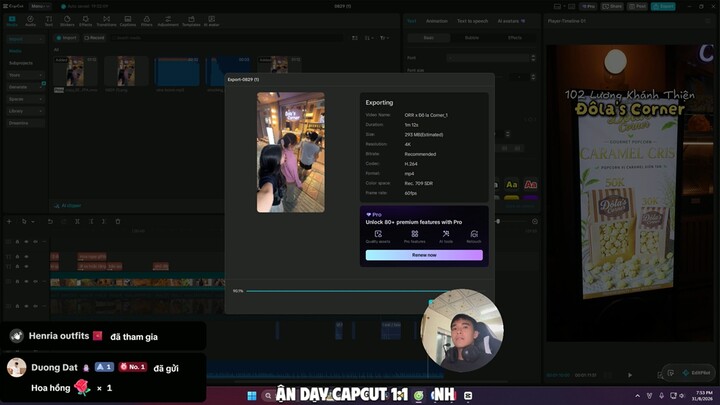
Task: Click the Search media input field
Action: click(227, 38)
